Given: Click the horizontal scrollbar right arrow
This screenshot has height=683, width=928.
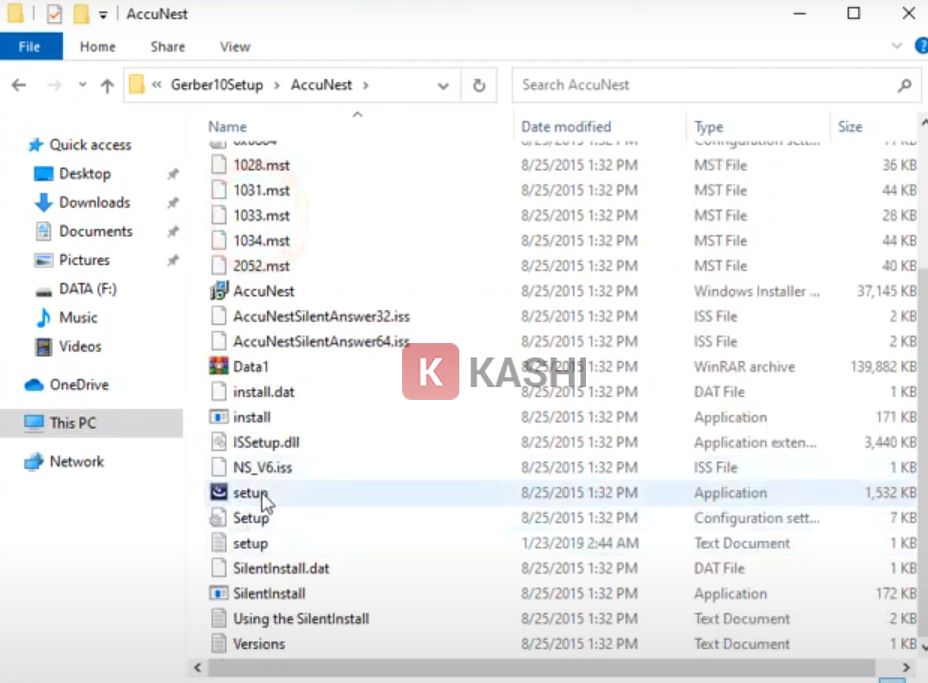Looking at the screenshot, I should 906,667.
